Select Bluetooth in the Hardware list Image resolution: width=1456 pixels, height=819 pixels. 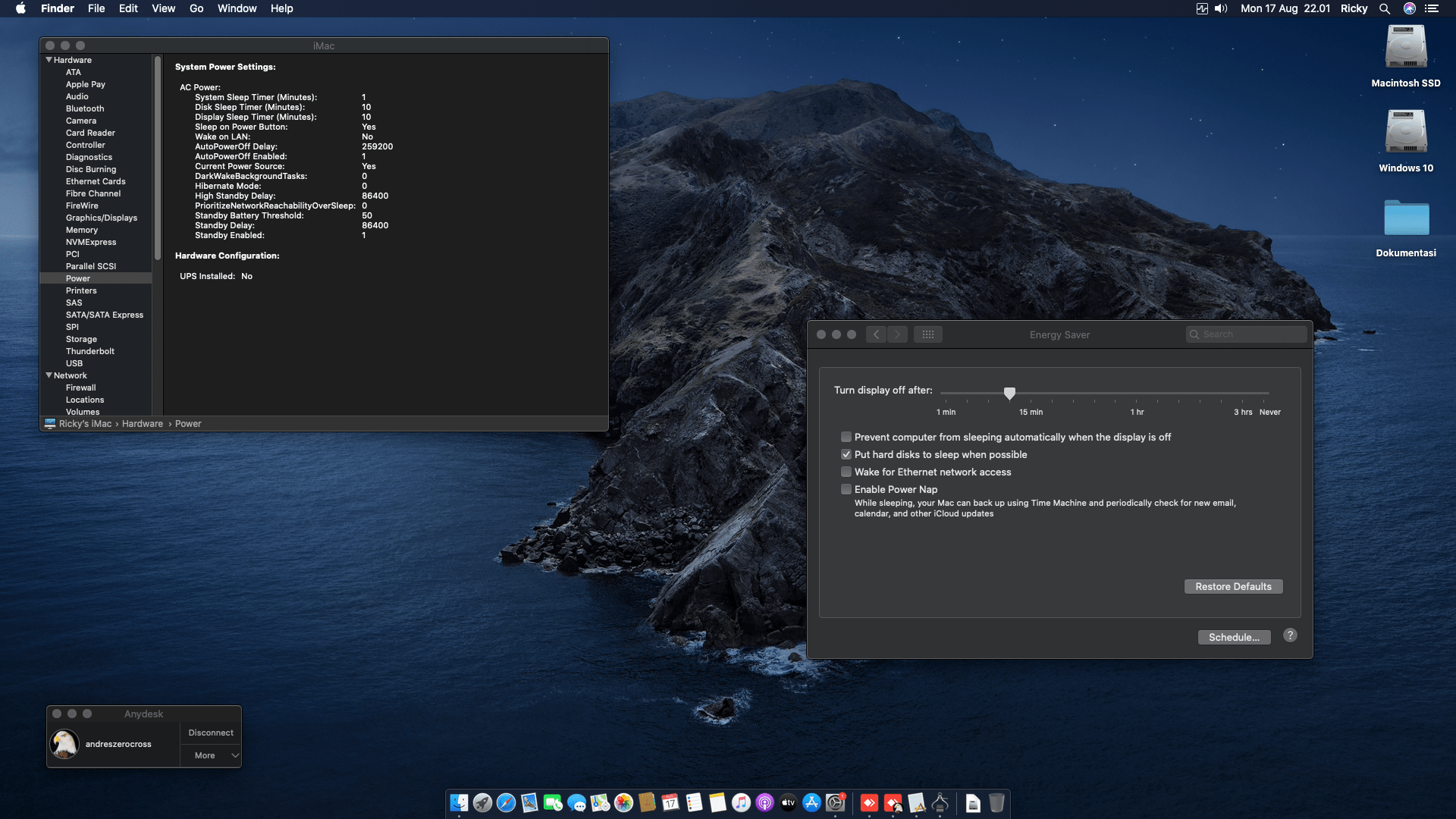[85, 108]
